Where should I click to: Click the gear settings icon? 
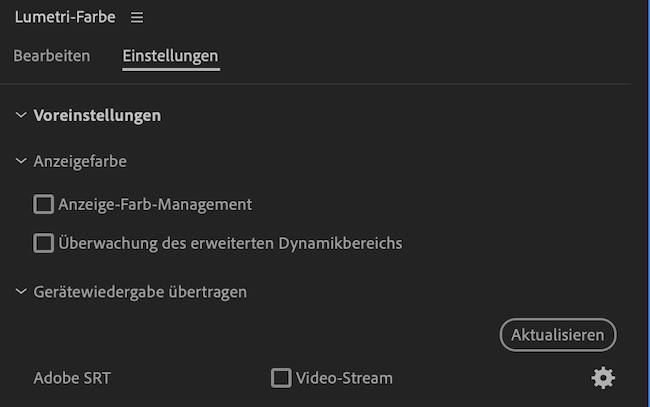[x=603, y=378]
